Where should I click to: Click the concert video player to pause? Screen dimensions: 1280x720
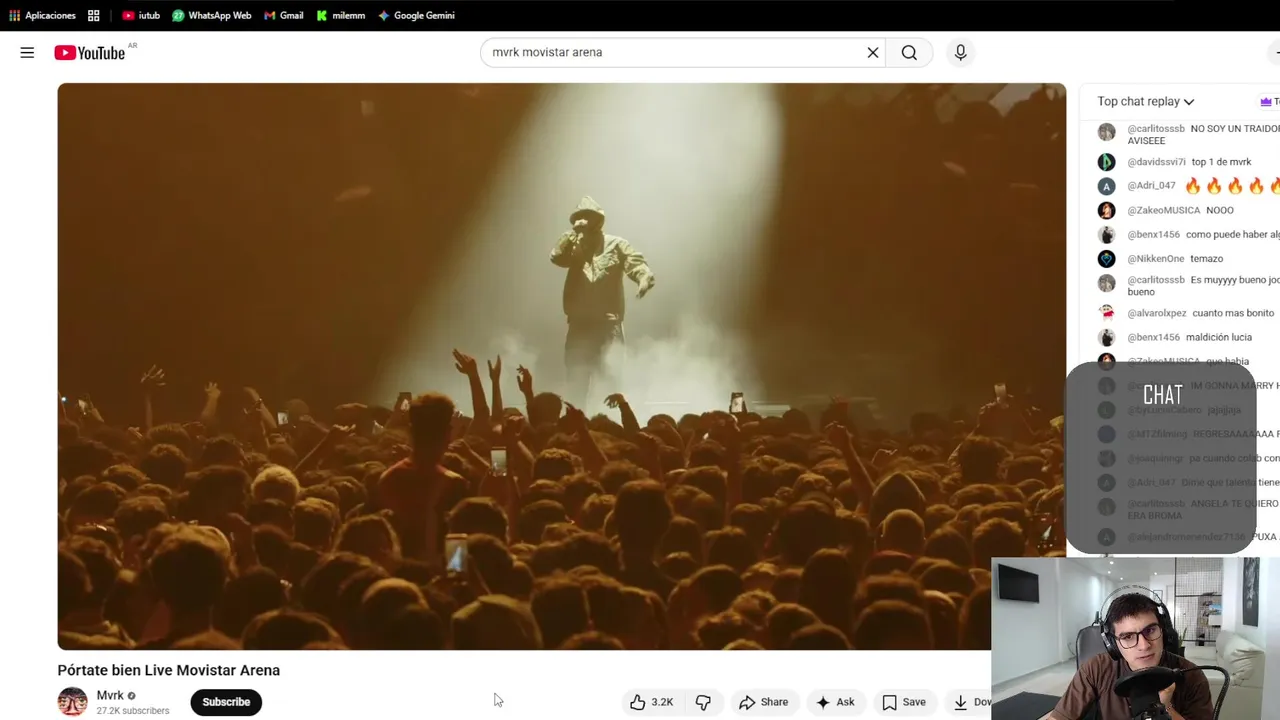(x=561, y=366)
